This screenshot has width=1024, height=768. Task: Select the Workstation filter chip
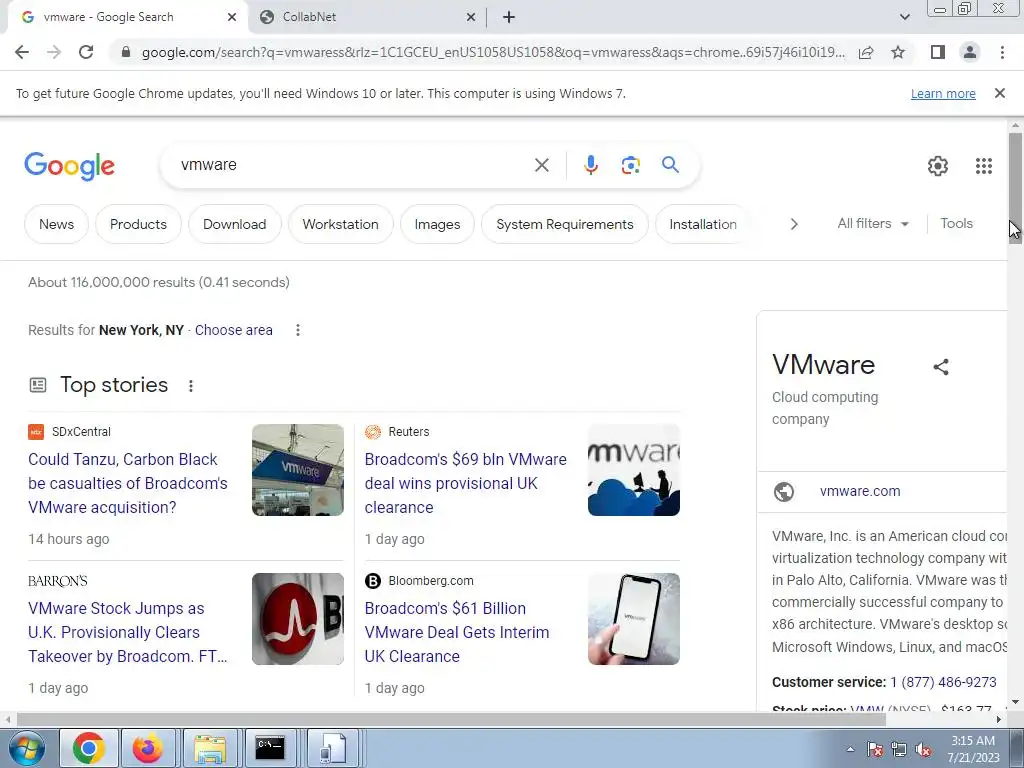(x=340, y=224)
